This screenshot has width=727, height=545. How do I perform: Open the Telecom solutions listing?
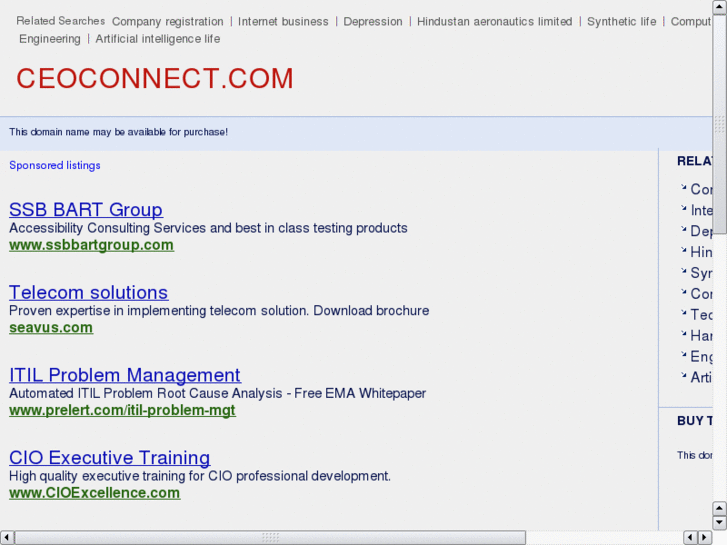pos(89,292)
